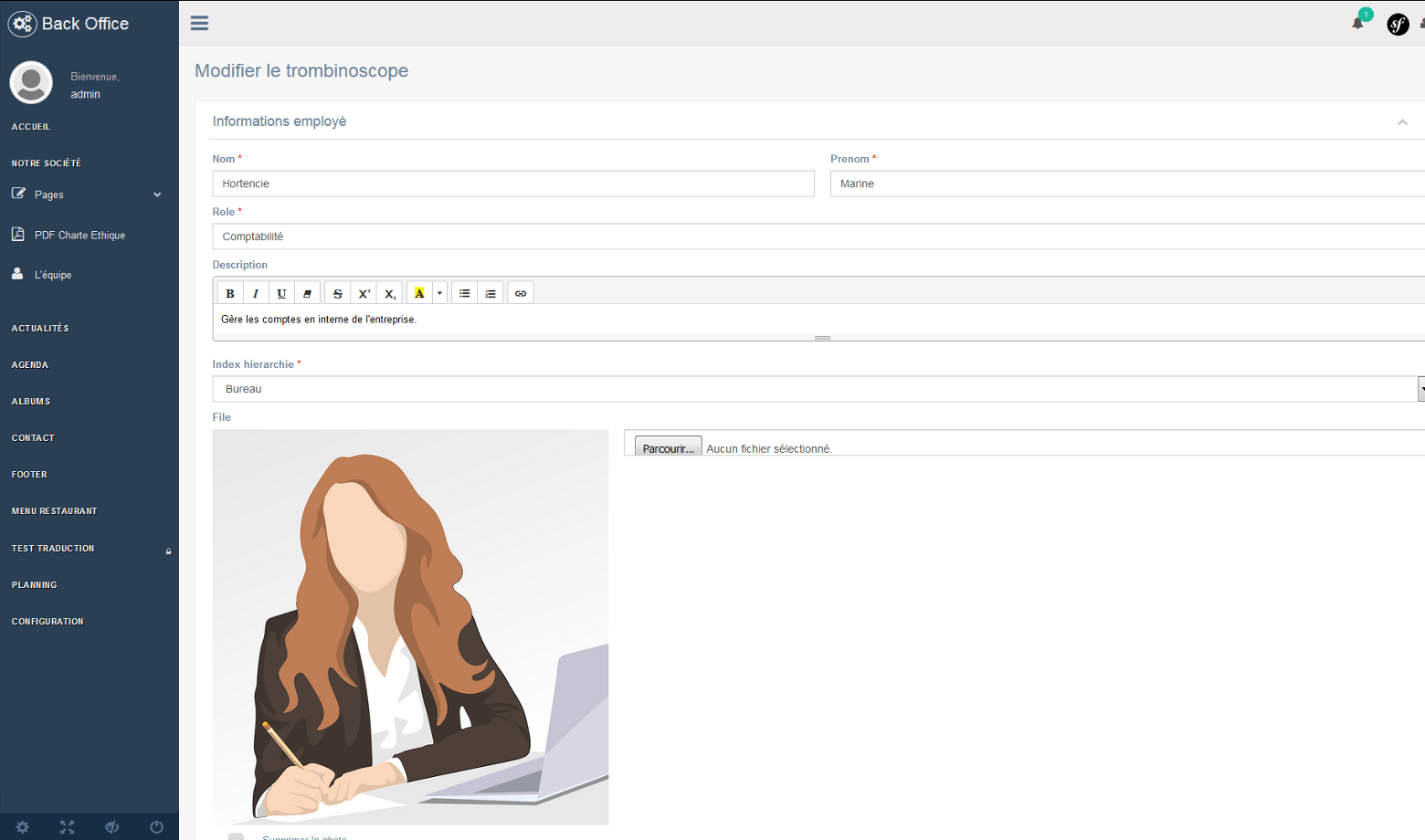Open the notifications bell
The height and width of the screenshot is (840, 1425).
[1358, 23]
